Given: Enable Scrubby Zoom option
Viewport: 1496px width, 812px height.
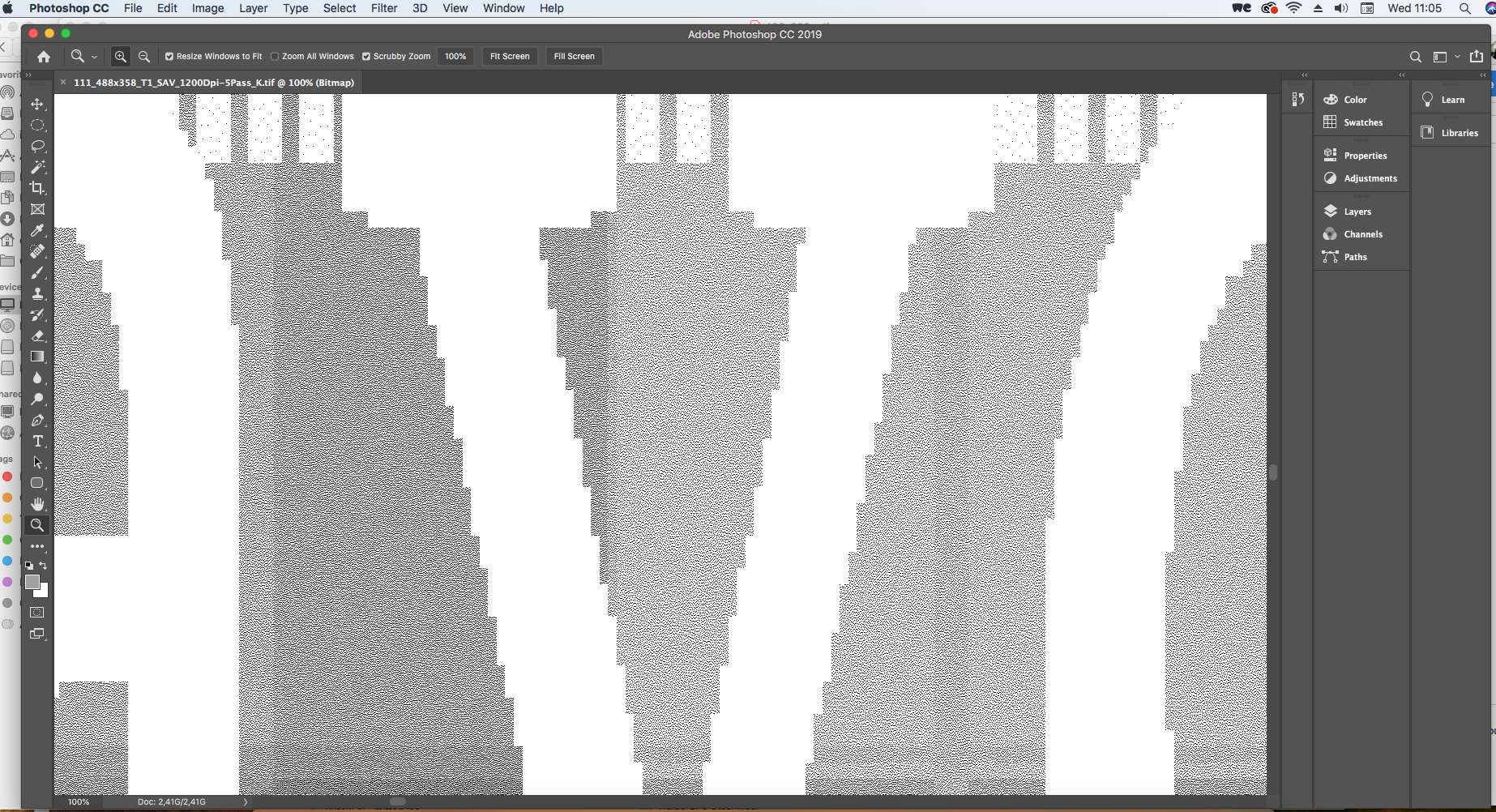Looking at the screenshot, I should 366,56.
